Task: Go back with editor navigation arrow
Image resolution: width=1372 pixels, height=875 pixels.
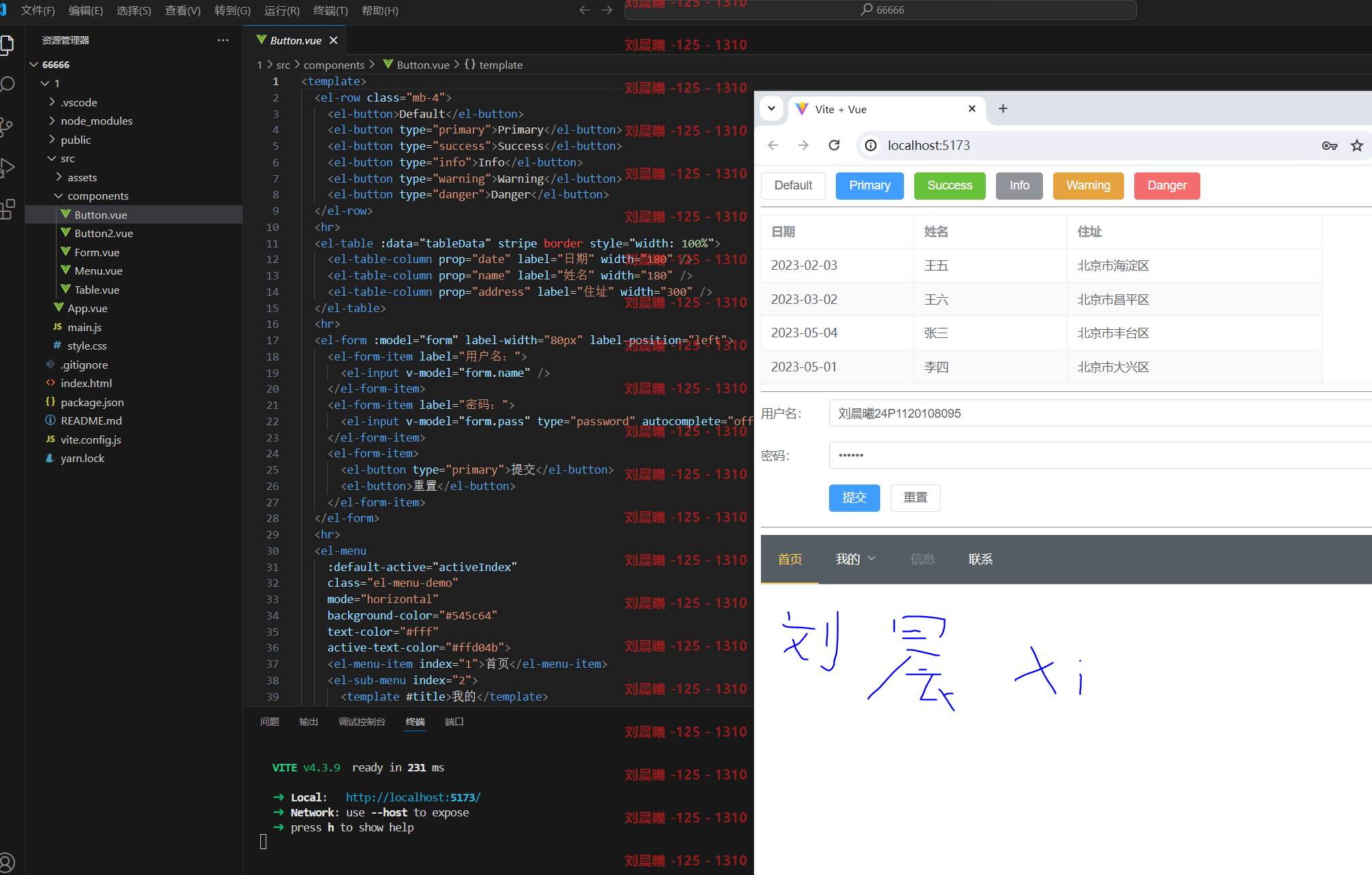Action: tap(584, 10)
